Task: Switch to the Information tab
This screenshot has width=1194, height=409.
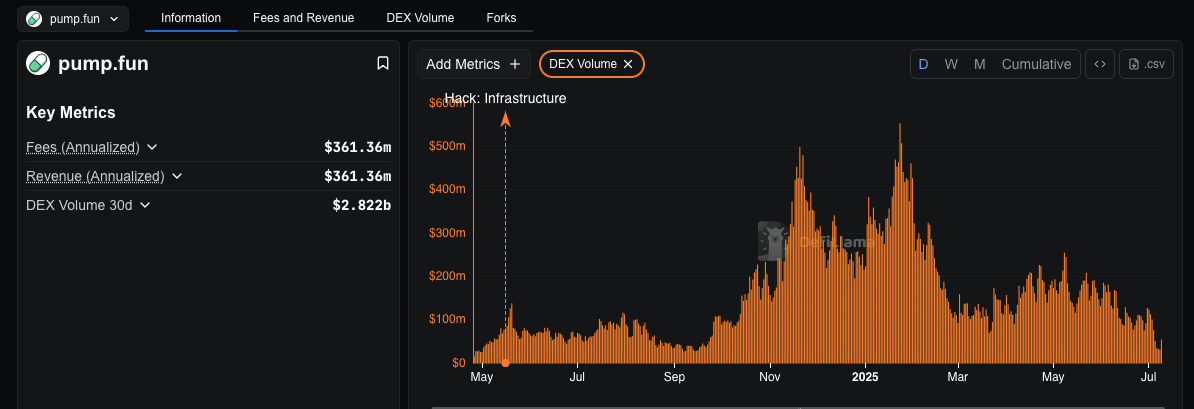Action: pos(191,18)
